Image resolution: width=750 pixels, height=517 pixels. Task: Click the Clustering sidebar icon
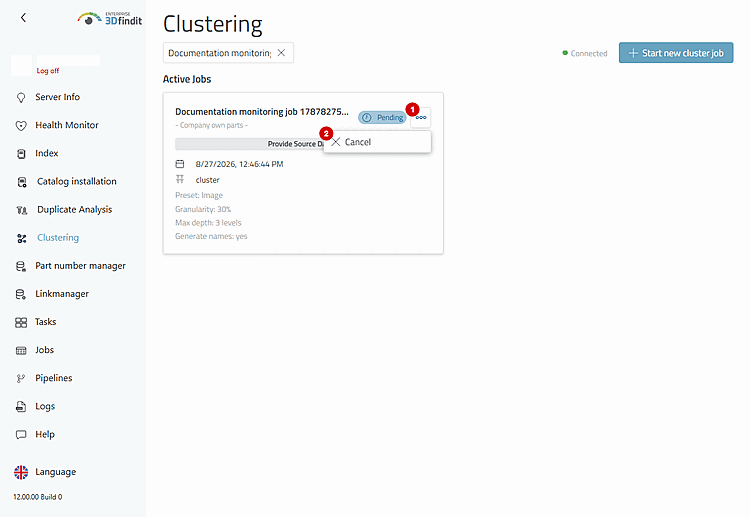pyautogui.click(x=22, y=239)
